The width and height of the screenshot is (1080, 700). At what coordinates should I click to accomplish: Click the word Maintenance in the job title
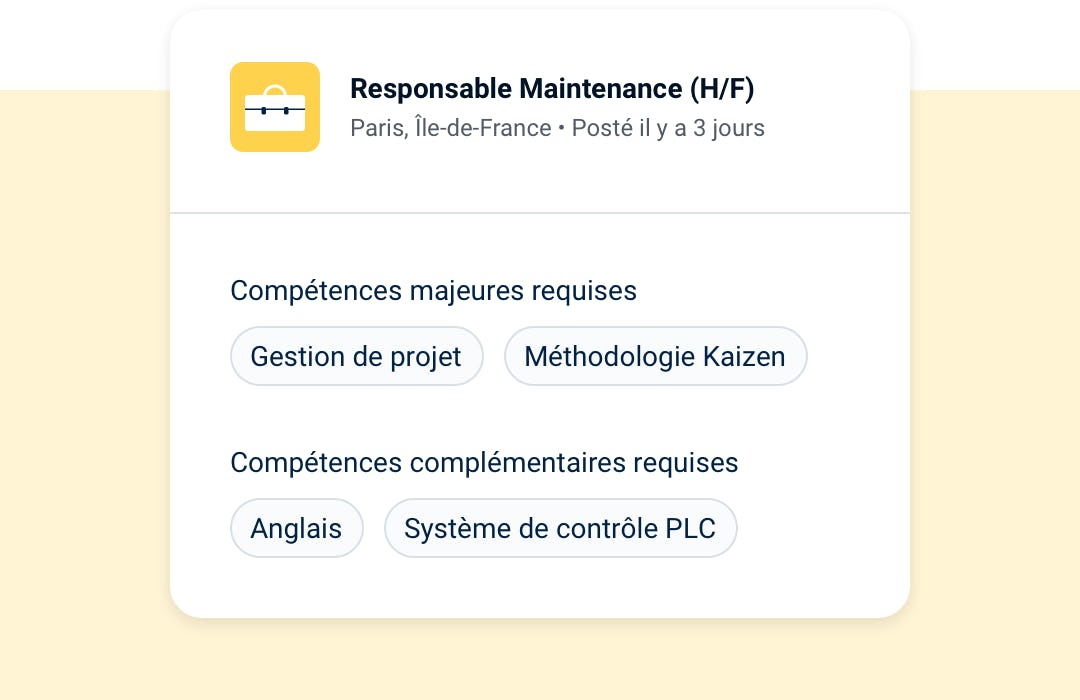click(601, 89)
